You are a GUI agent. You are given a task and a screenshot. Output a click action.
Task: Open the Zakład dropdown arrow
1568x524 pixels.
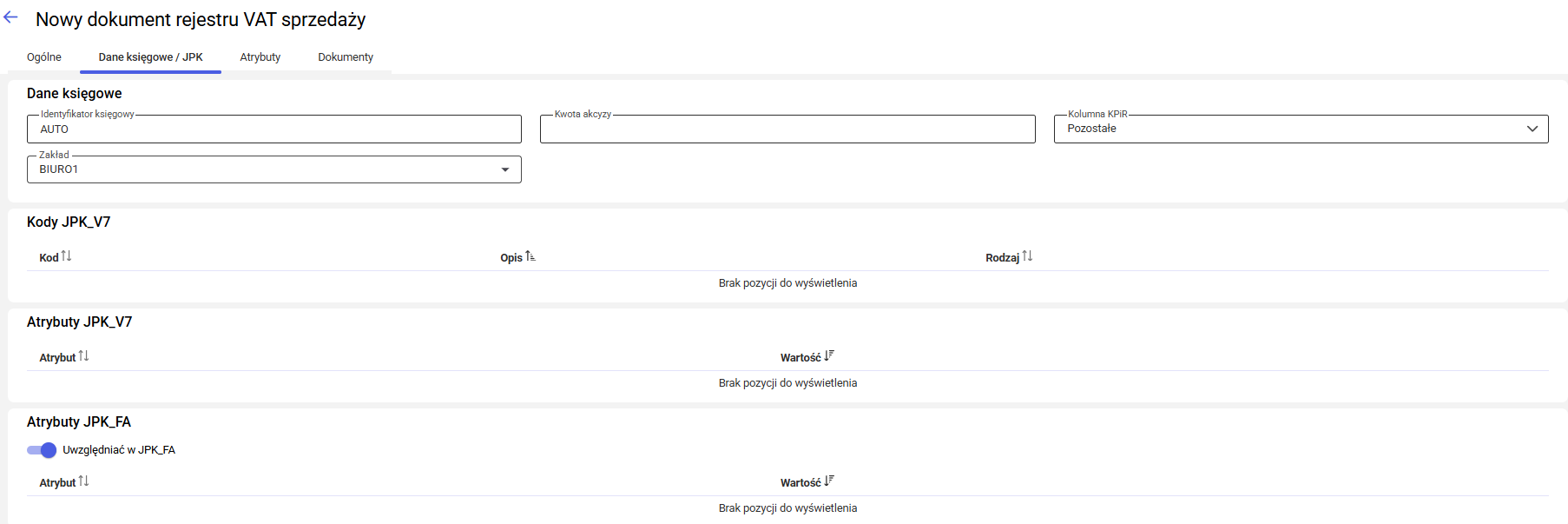coord(504,169)
